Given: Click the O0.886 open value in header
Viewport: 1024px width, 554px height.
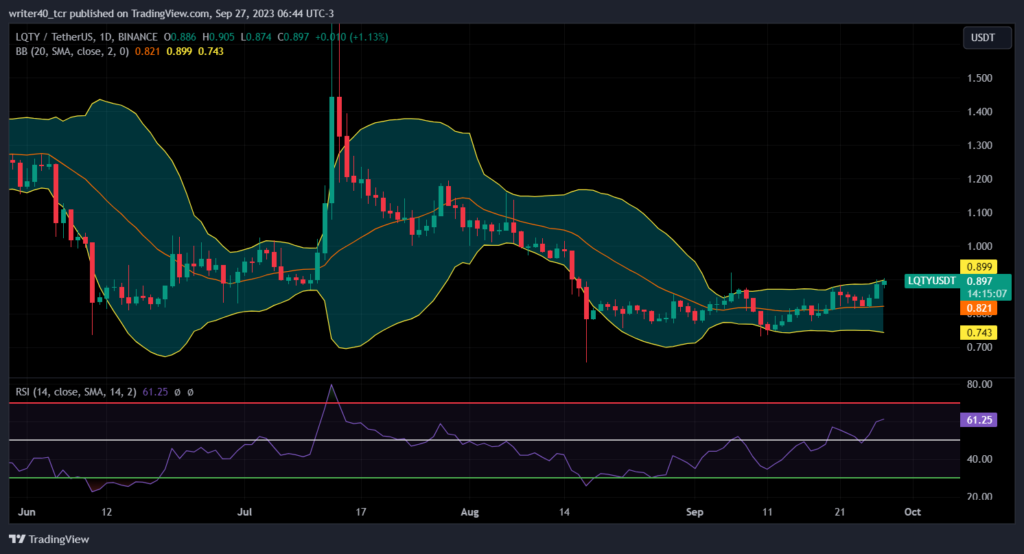Looking at the screenshot, I should [x=180, y=37].
